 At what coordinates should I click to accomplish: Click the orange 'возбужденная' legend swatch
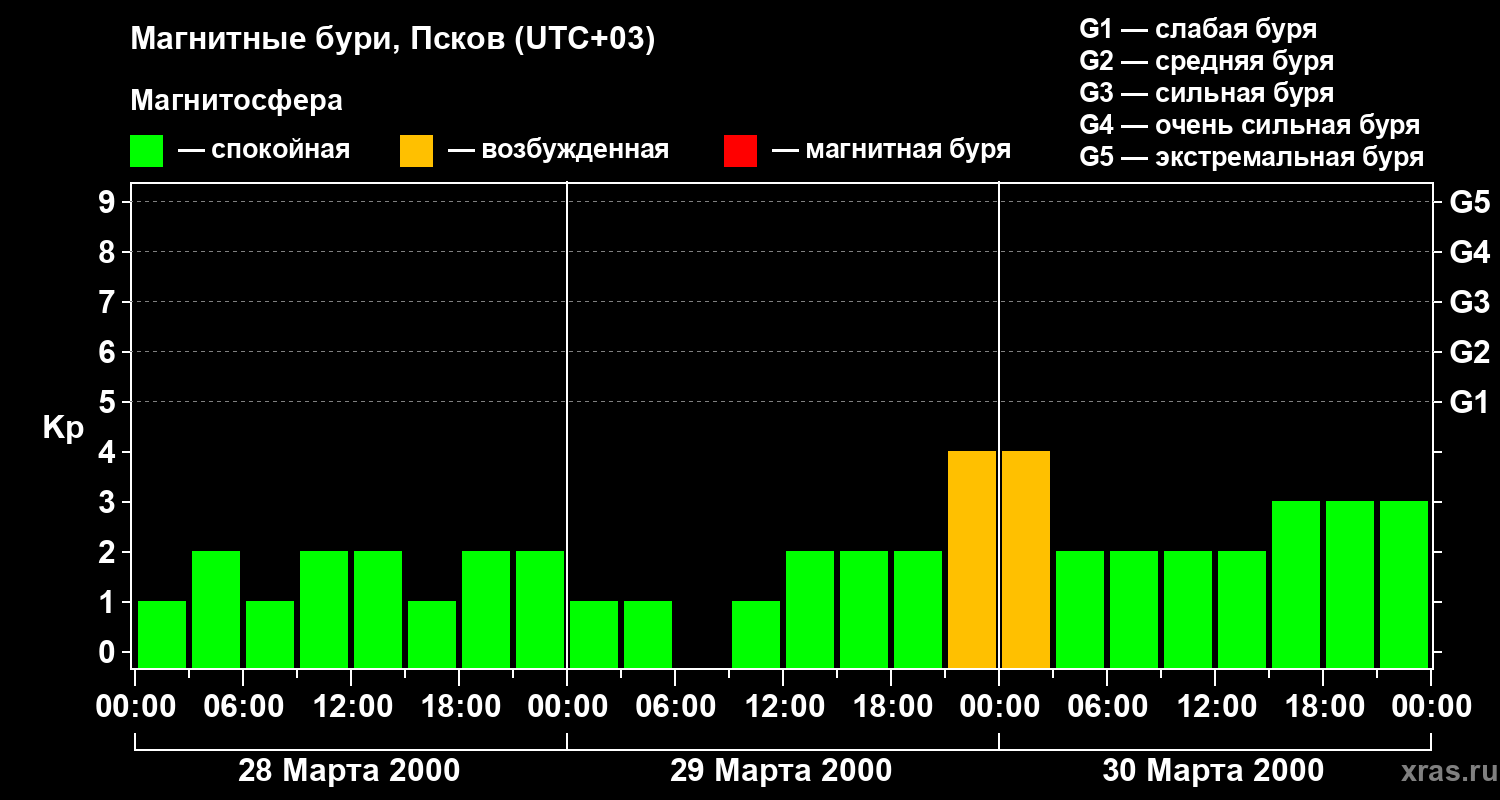[x=416, y=151]
